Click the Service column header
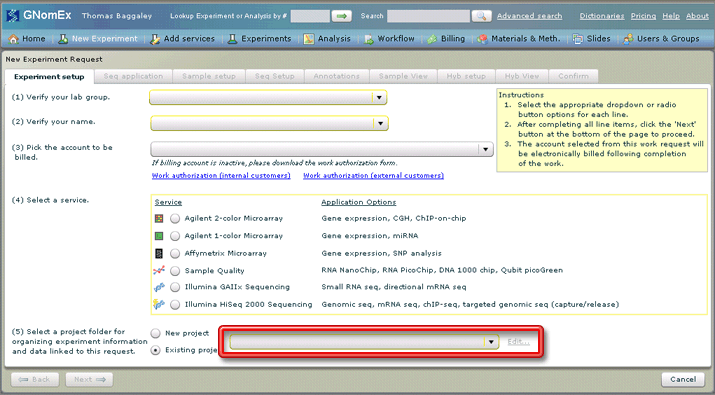This screenshot has width=715, height=395. 168,203
